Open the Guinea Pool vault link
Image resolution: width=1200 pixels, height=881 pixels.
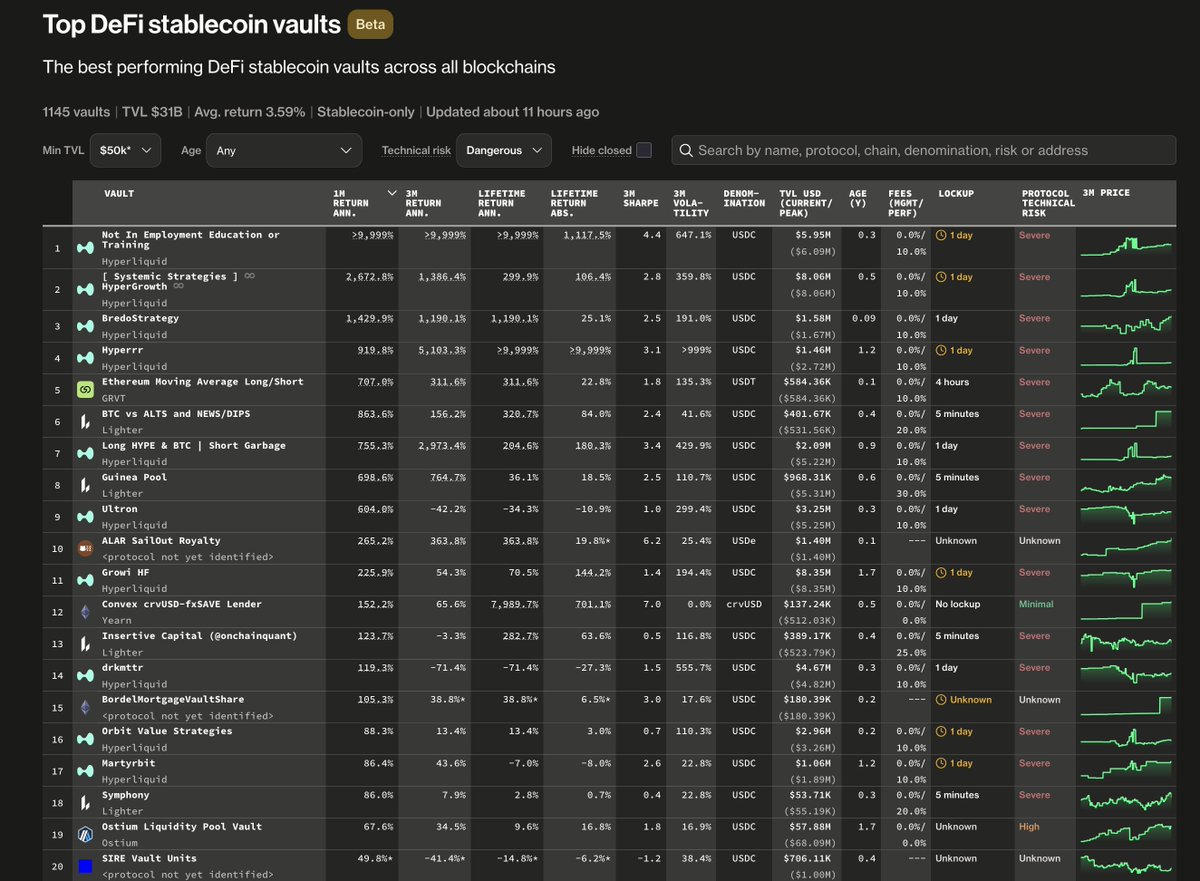click(135, 477)
